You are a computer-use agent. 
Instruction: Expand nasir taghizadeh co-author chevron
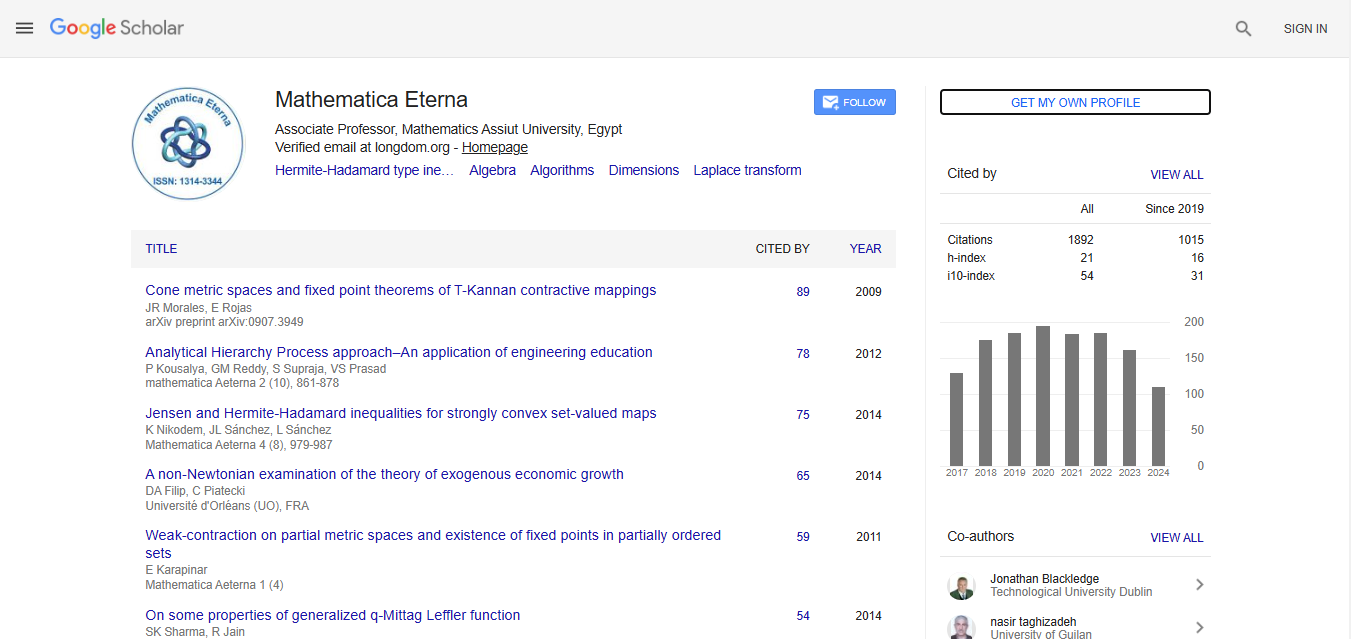point(1199,627)
